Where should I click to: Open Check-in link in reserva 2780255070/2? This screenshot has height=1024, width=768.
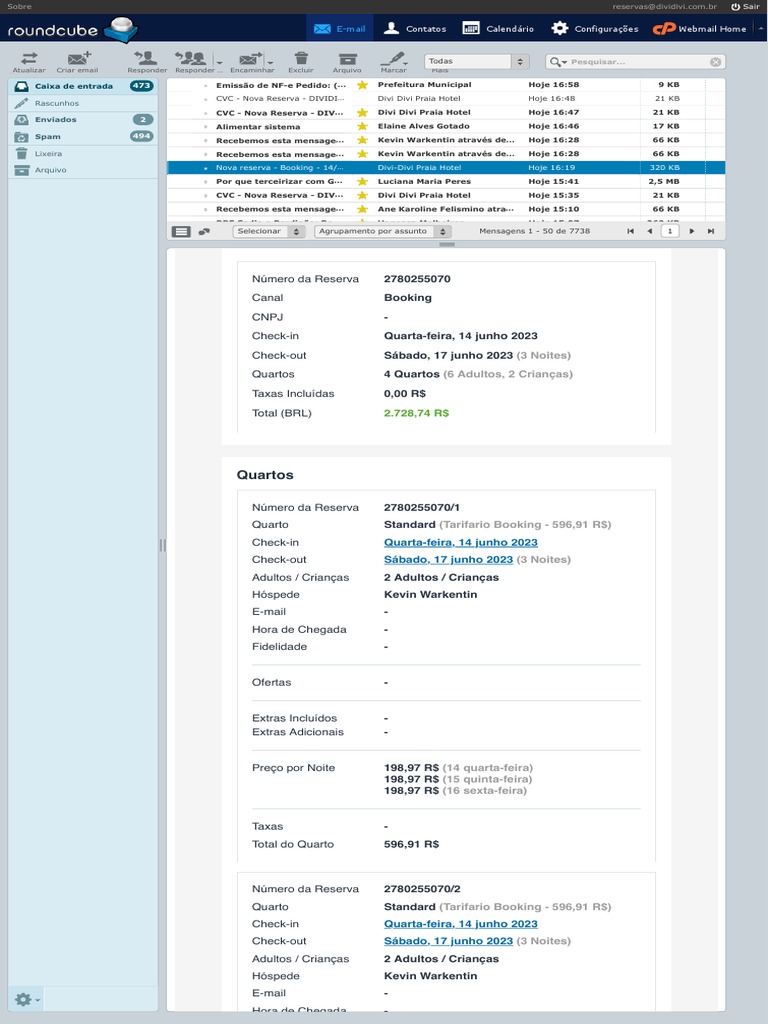[x=460, y=923]
